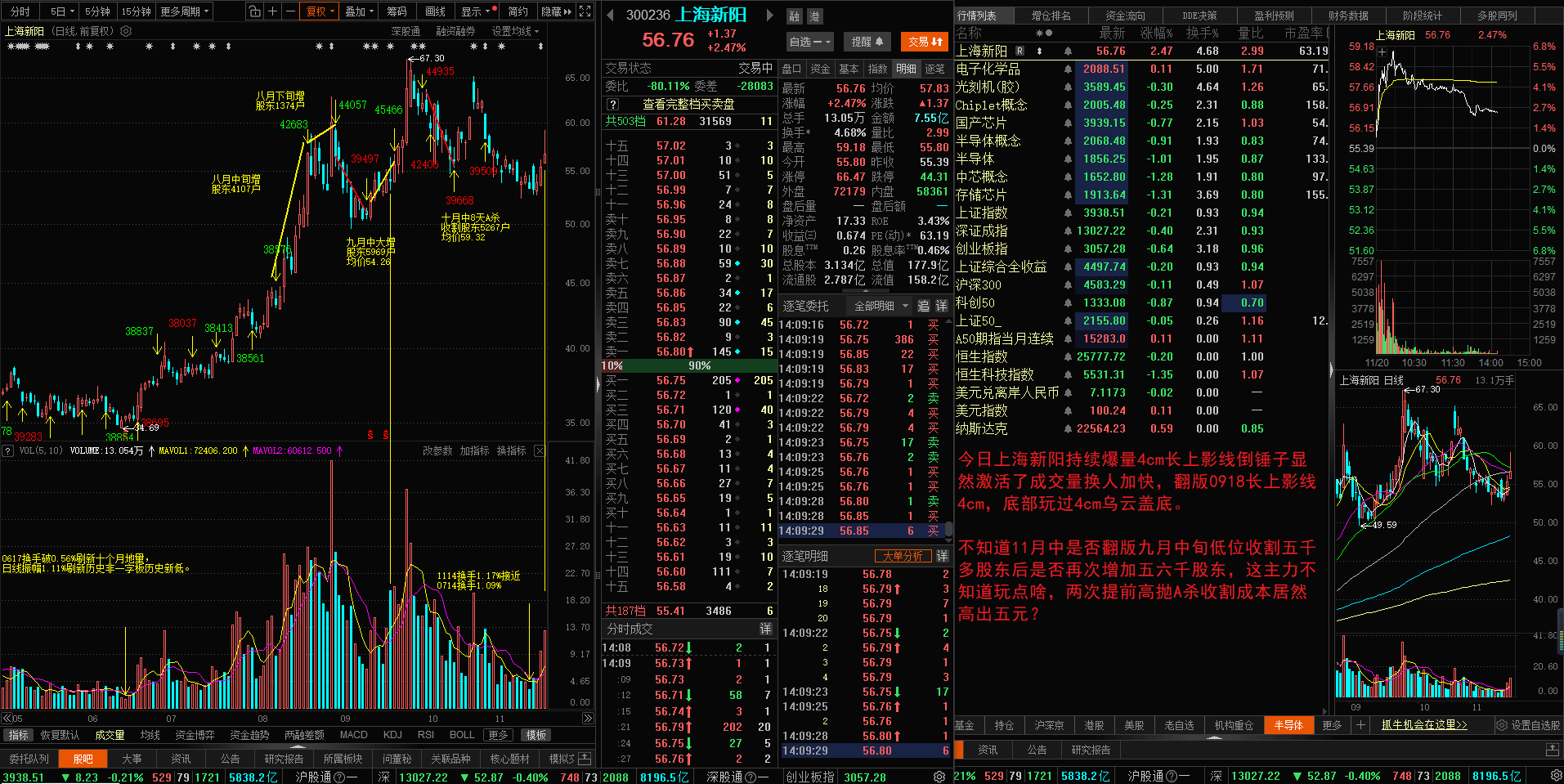Switch to 半导体 watchlist tab
The width and height of the screenshot is (1564, 784).
pos(1288,725)
